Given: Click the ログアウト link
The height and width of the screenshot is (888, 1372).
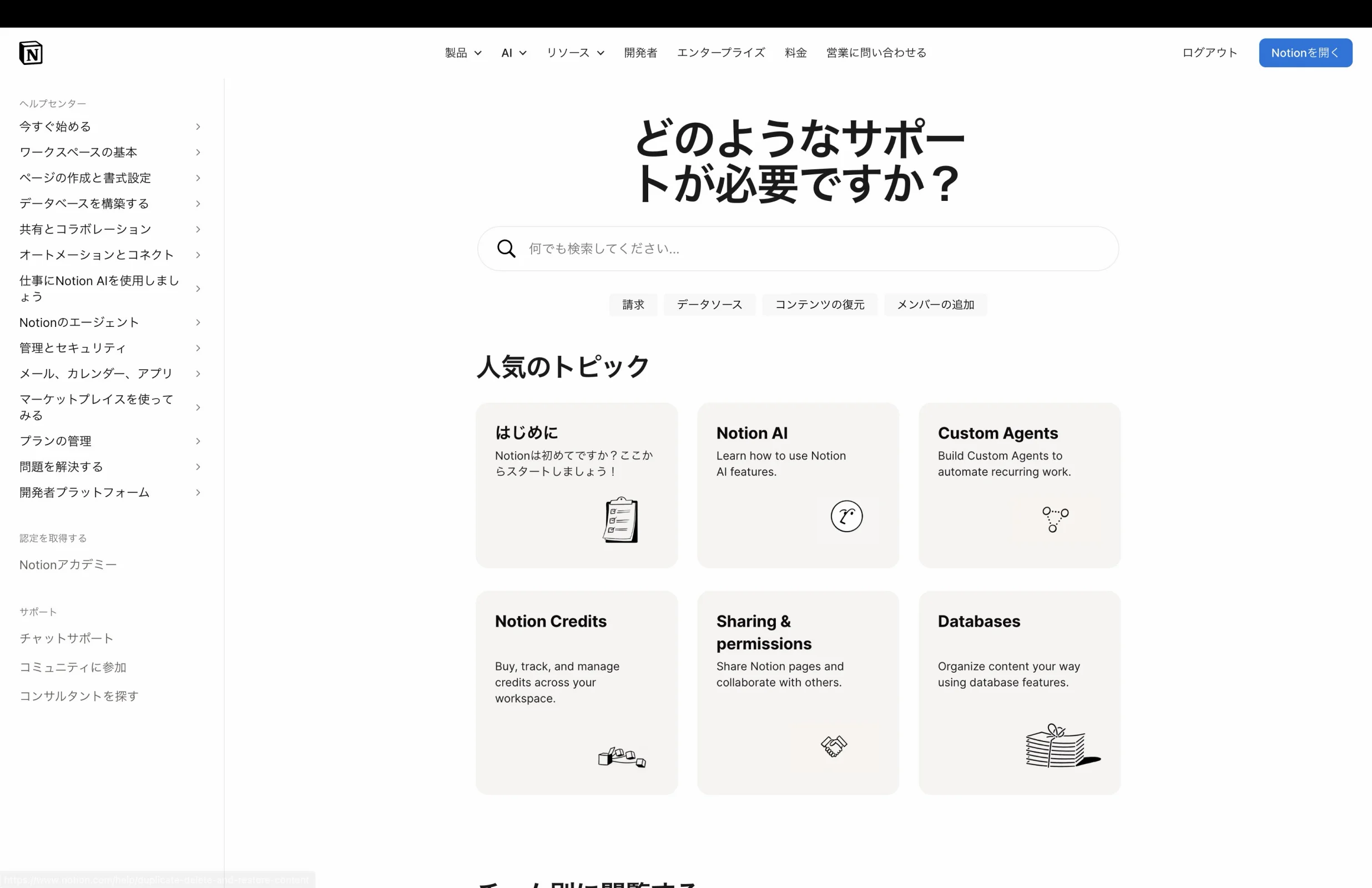Looking at the screenshot, I should 1209,53.
